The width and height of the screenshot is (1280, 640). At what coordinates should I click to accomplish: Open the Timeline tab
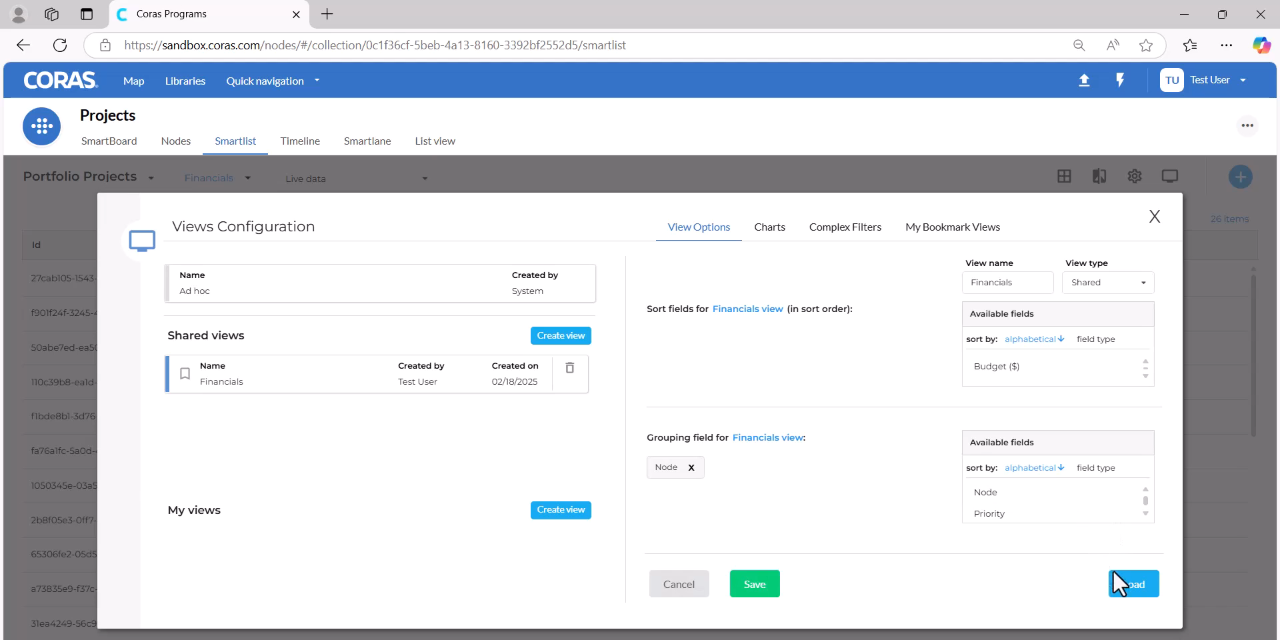(x=300, y=141)
